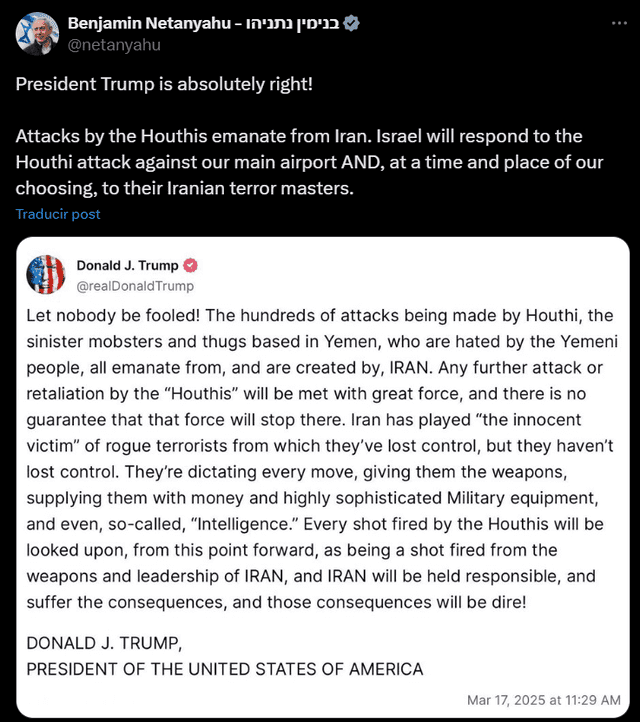Open Benjamin Netanyahu's profile avatar
Image resolution: width=640 pixels, height=722 pixels.
pyautogui.click(x=37, y=33)
